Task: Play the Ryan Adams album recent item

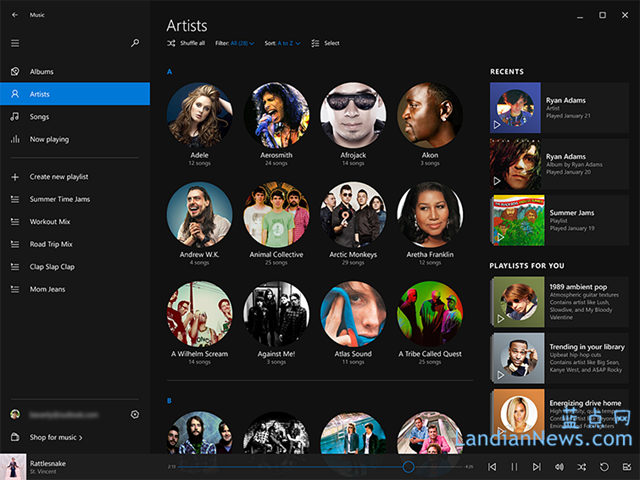Action: tap(497, 181)
